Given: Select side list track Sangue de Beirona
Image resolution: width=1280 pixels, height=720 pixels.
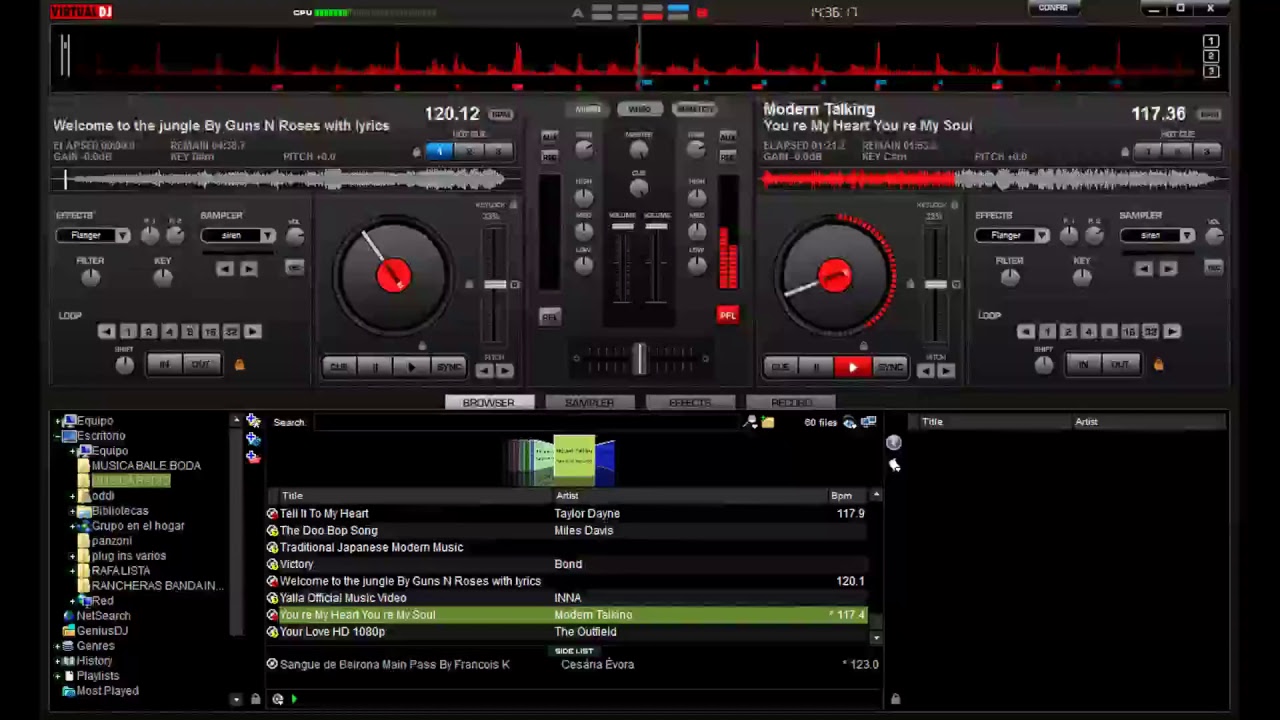Looking at the screenshot, I should tap(572, 664).
